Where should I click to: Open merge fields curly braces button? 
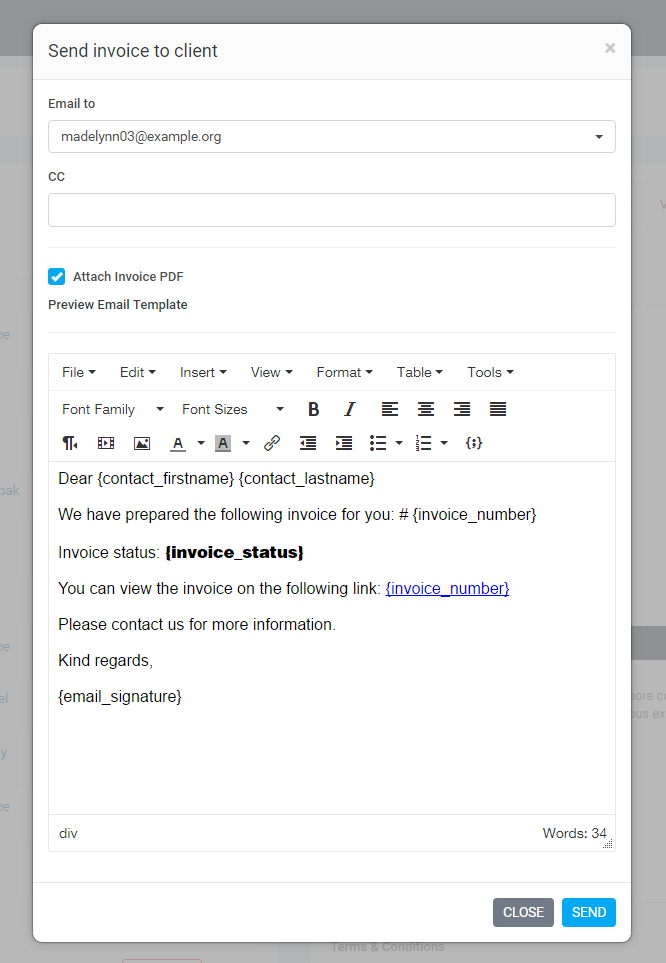pyautogui.click(x=474, y=443)
